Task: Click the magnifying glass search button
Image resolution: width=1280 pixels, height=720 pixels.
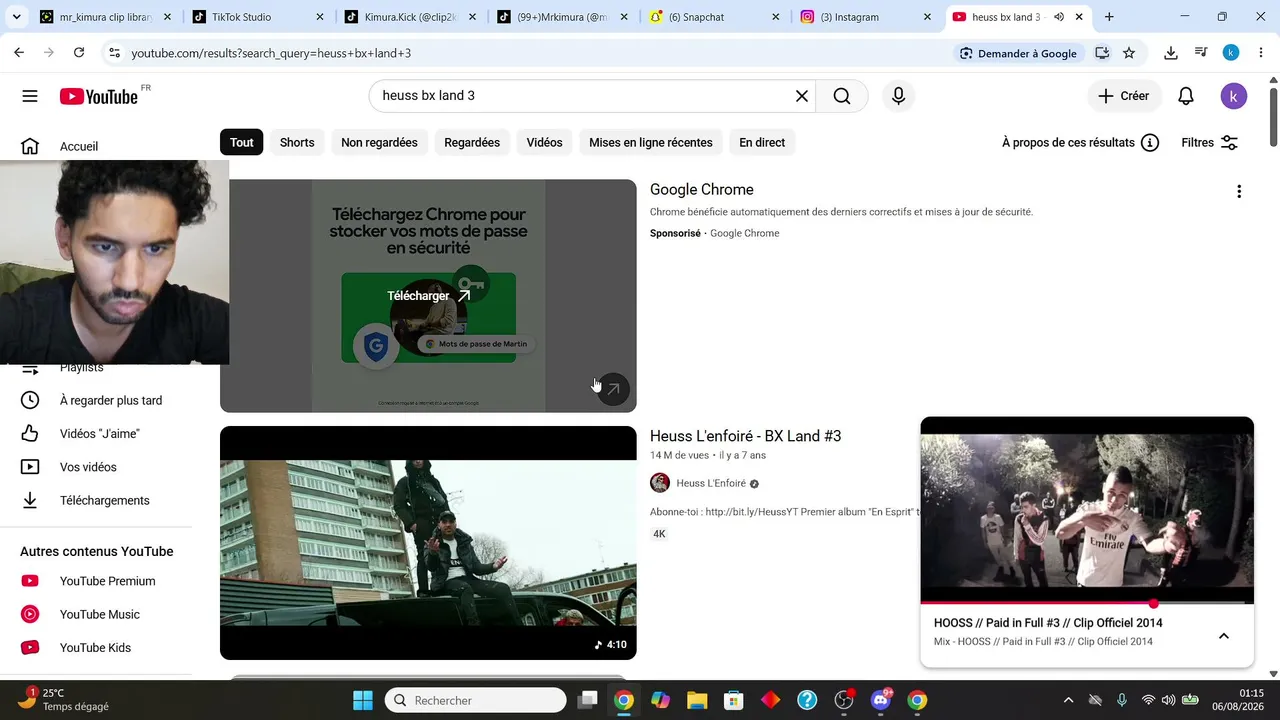Action: pyautogui.click(x=842, y=96)
